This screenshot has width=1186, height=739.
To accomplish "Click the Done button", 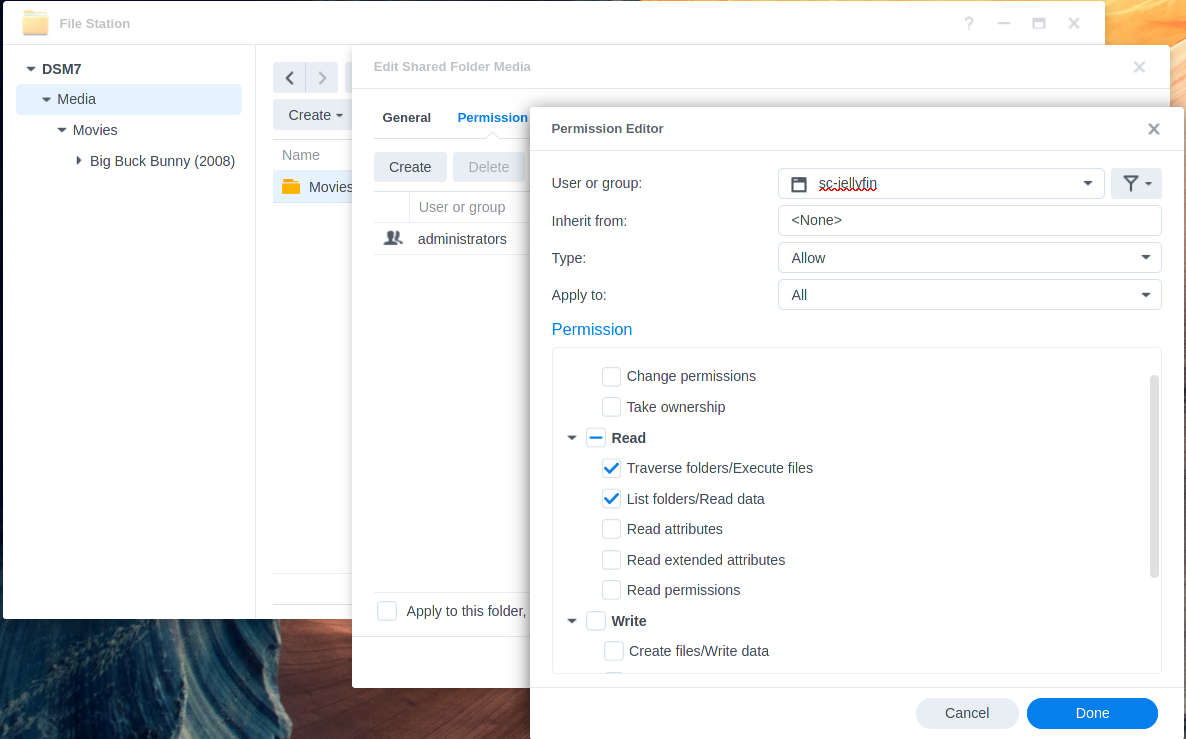I will 1091,713.
